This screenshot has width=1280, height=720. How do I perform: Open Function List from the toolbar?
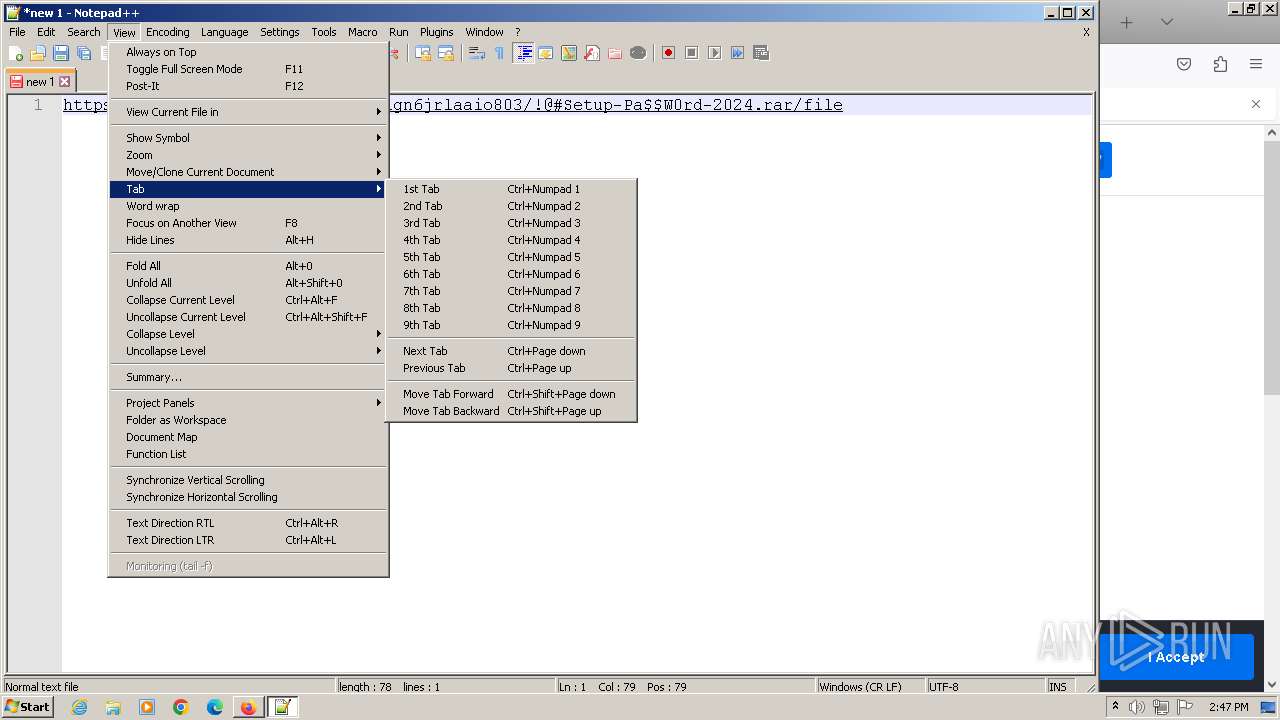click(x=592, y=53)
